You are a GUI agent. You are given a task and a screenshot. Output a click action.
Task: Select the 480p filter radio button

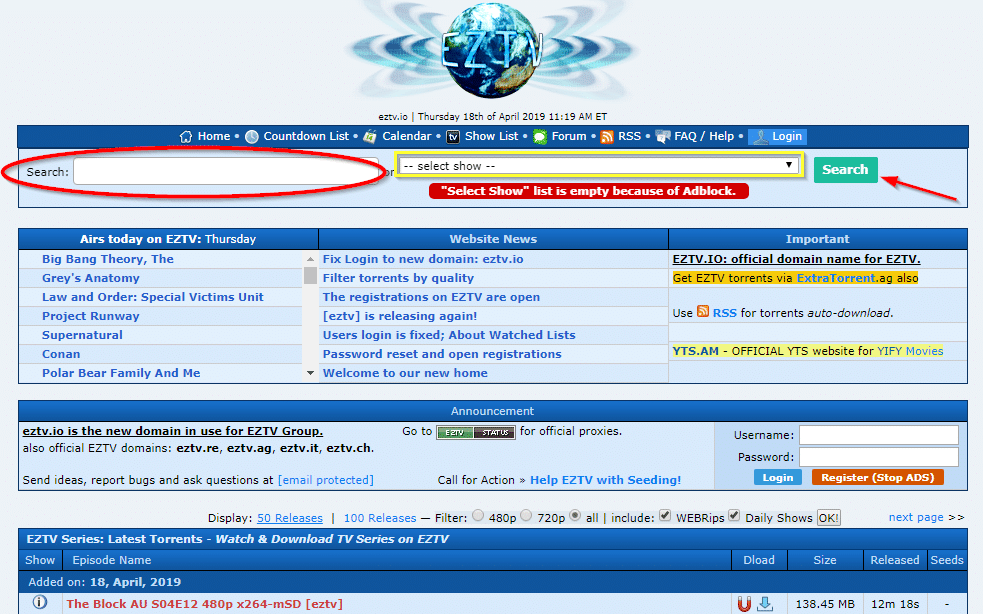[x=478, y=516]
